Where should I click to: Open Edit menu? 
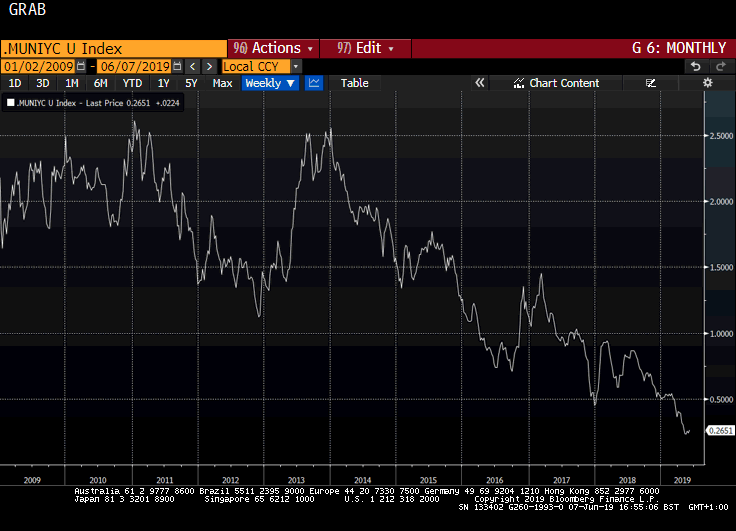pos(365,48)
